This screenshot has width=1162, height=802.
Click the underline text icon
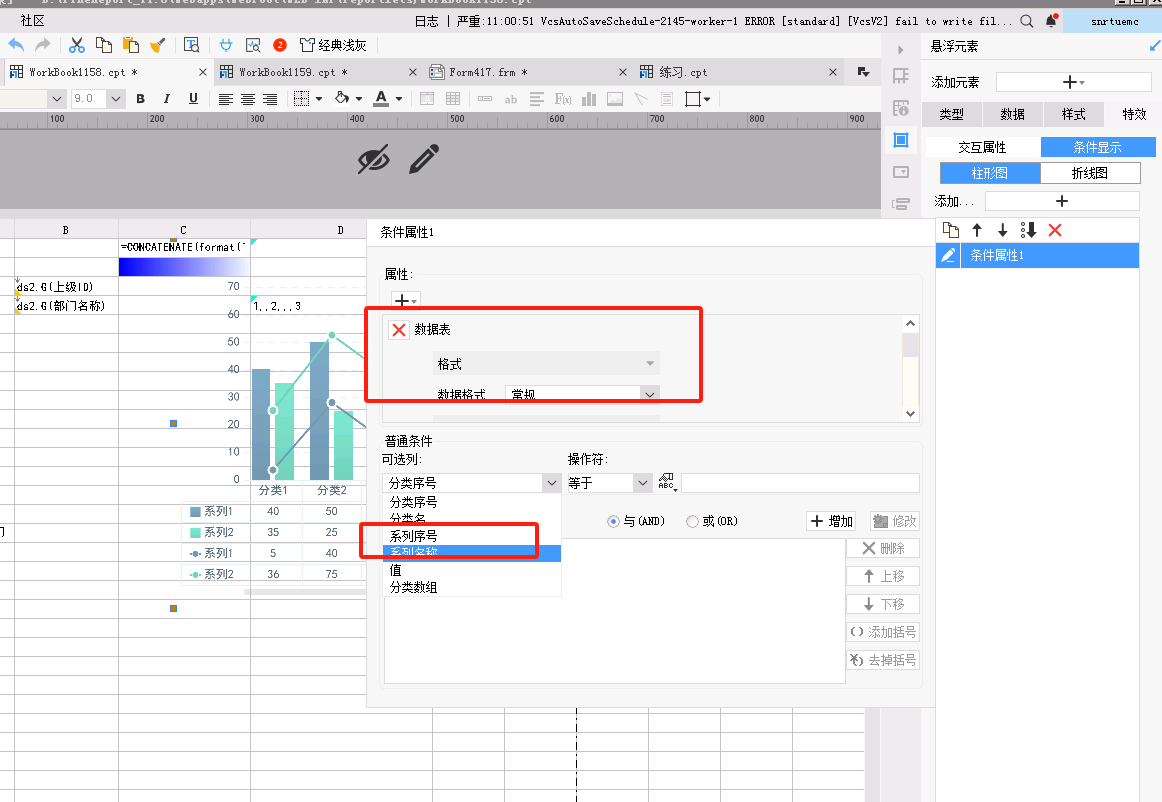[x=193, y=99]
